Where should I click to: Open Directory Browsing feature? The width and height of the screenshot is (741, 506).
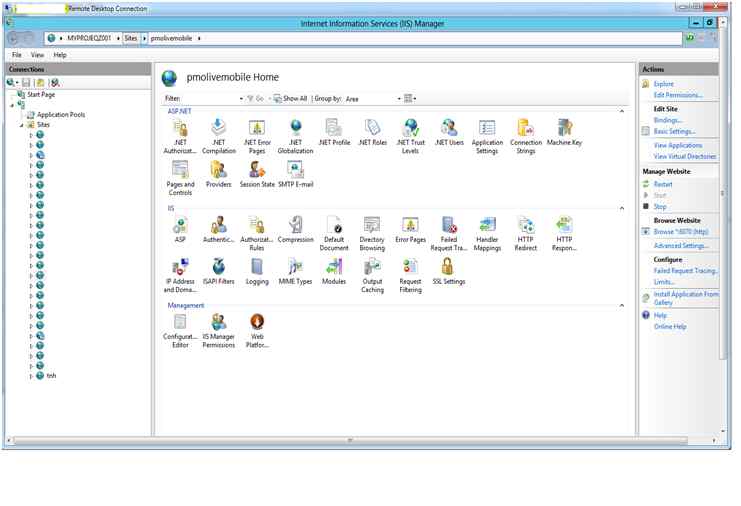372,234
